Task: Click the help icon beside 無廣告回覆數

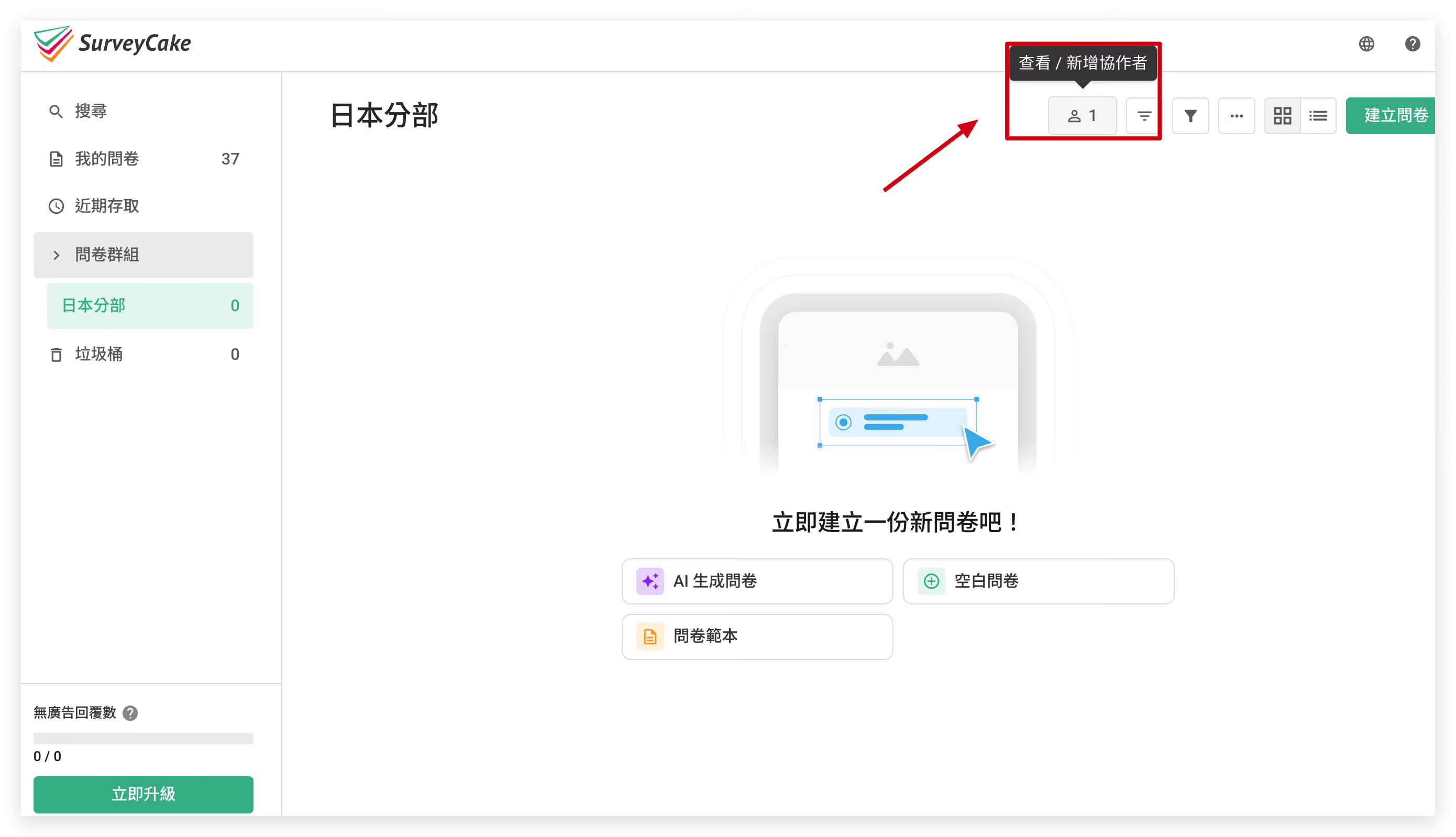Action: pyautogui.click(x=130, y=713)
